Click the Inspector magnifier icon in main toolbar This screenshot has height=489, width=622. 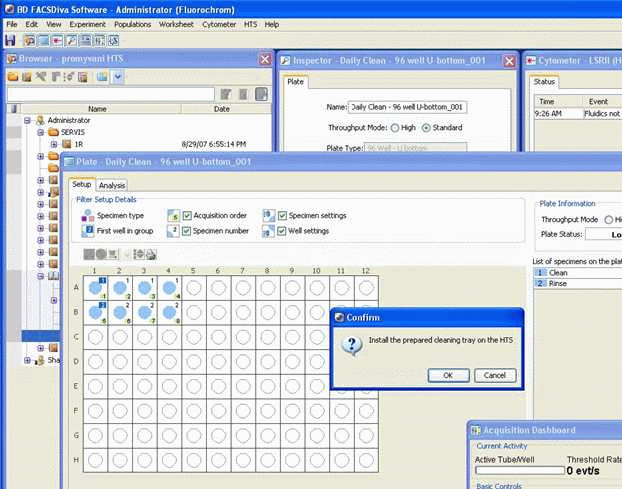(71, 40)
